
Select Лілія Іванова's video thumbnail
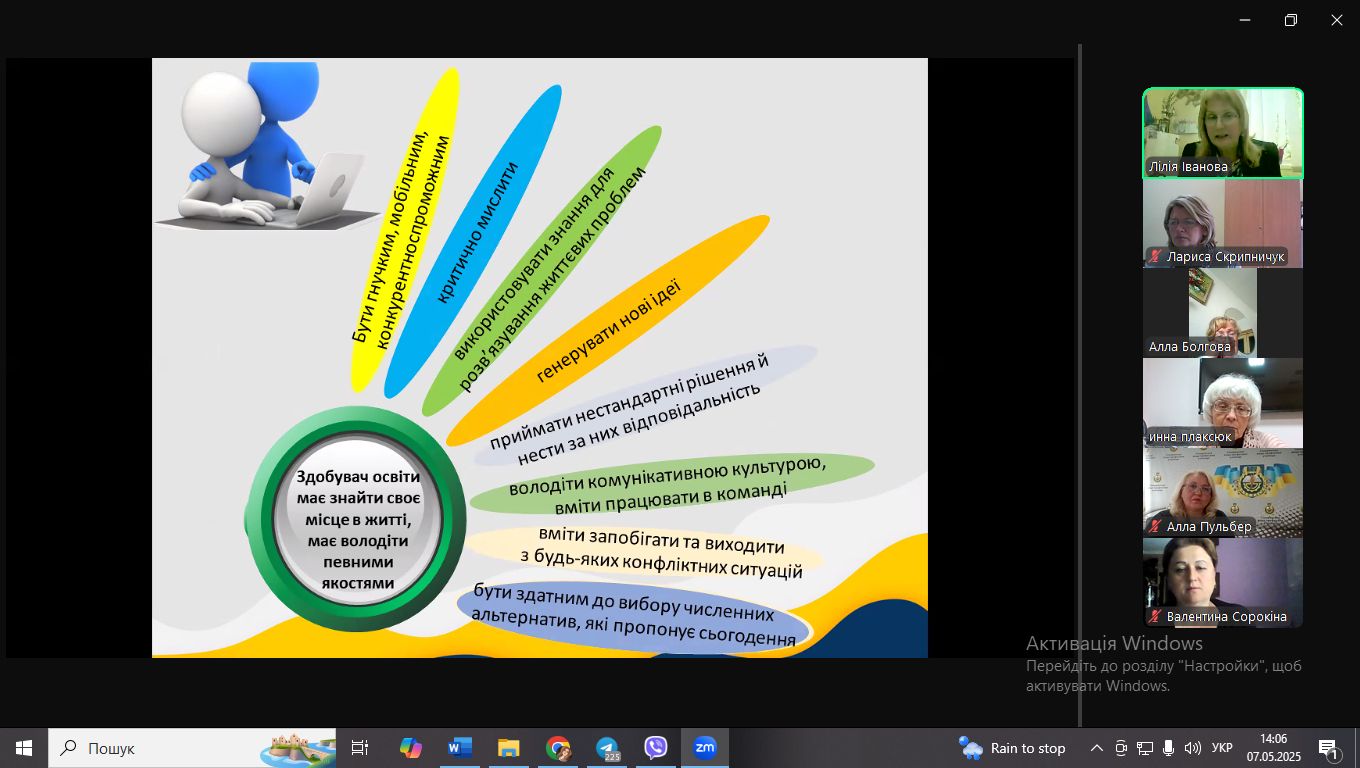[1223, 133]
